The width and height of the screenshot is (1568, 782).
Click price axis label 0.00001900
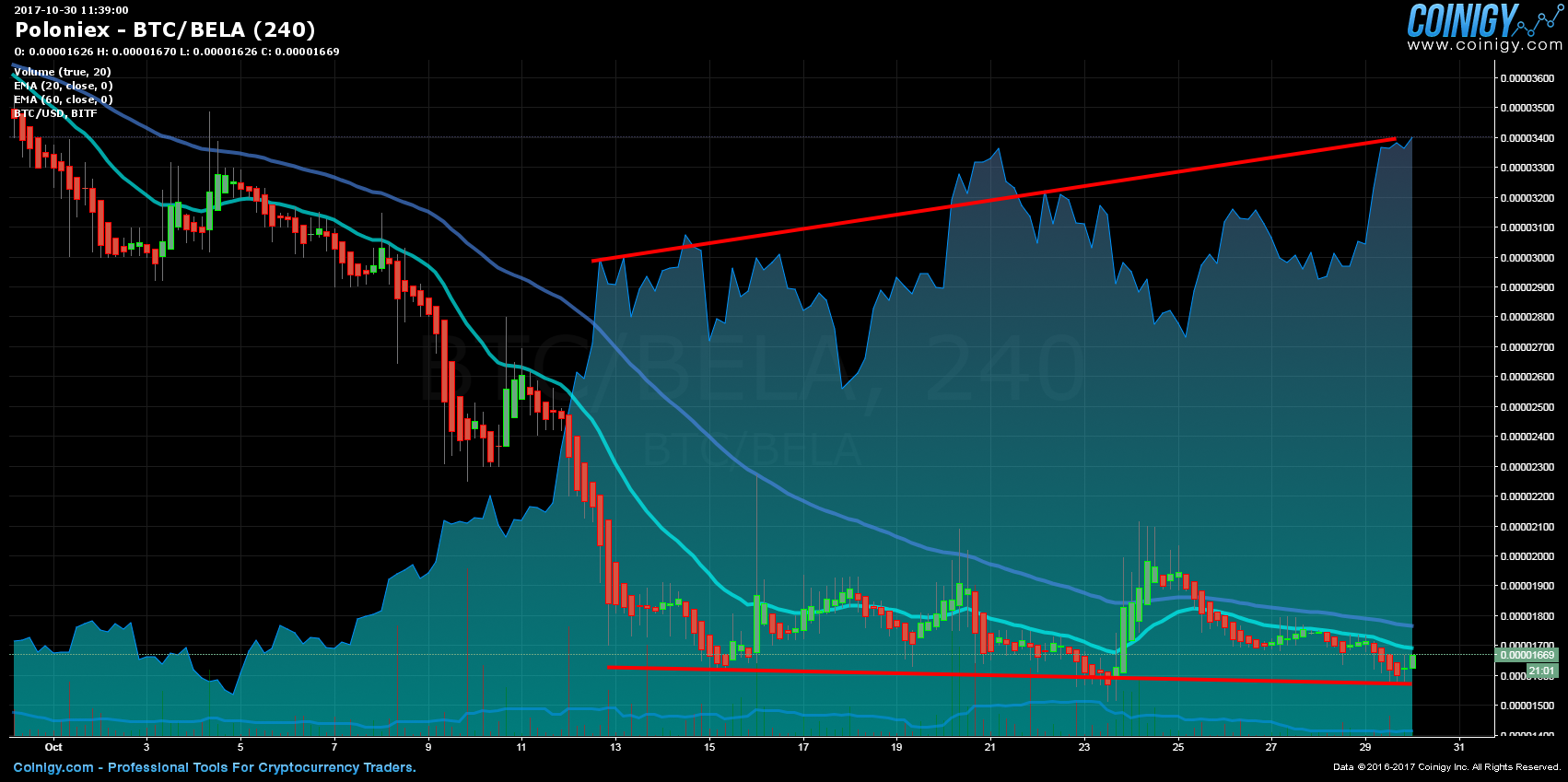(1527, 586)
